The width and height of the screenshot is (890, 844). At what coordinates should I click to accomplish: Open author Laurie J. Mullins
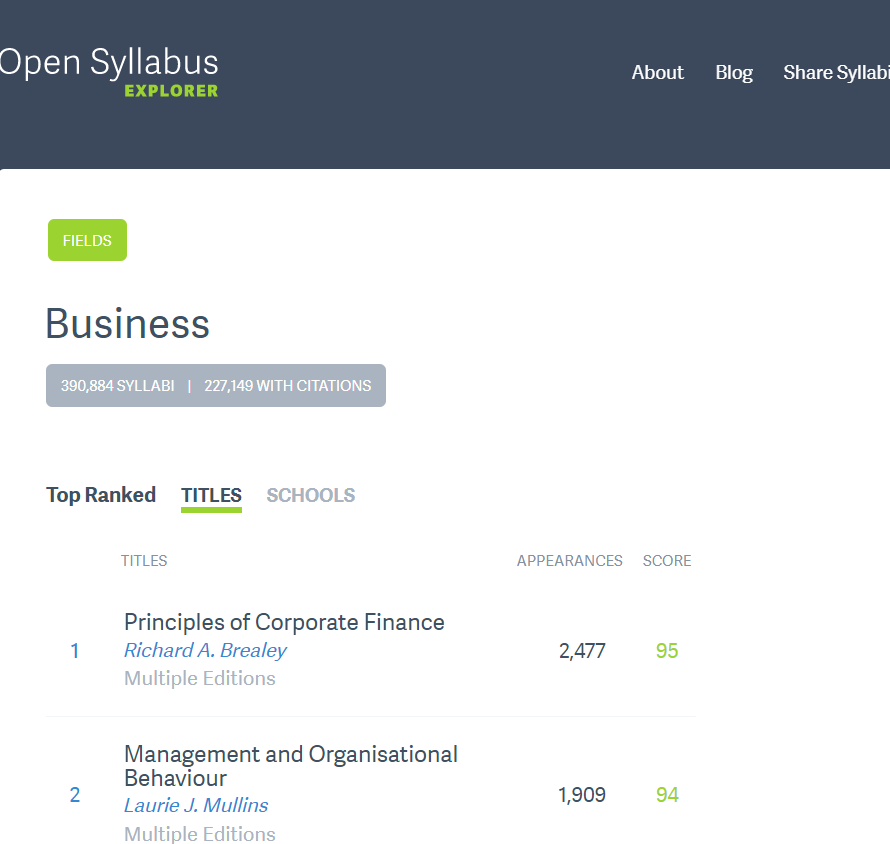196,805
